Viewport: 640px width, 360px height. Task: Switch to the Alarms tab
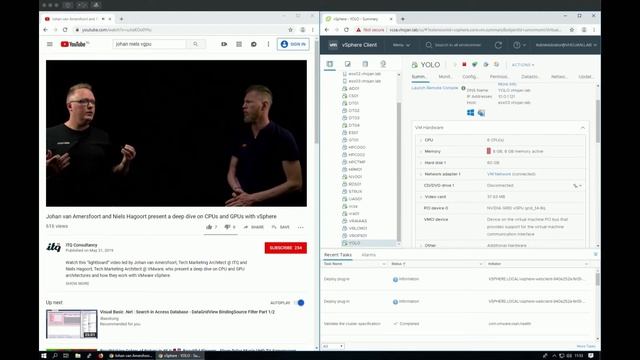point(369,255)
